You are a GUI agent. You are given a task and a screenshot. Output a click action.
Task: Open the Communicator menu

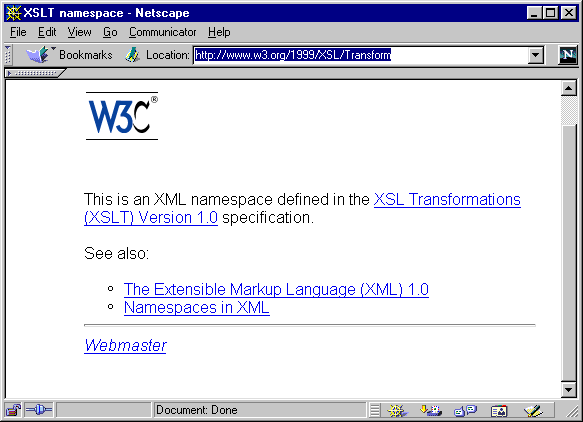coord(162,32)
